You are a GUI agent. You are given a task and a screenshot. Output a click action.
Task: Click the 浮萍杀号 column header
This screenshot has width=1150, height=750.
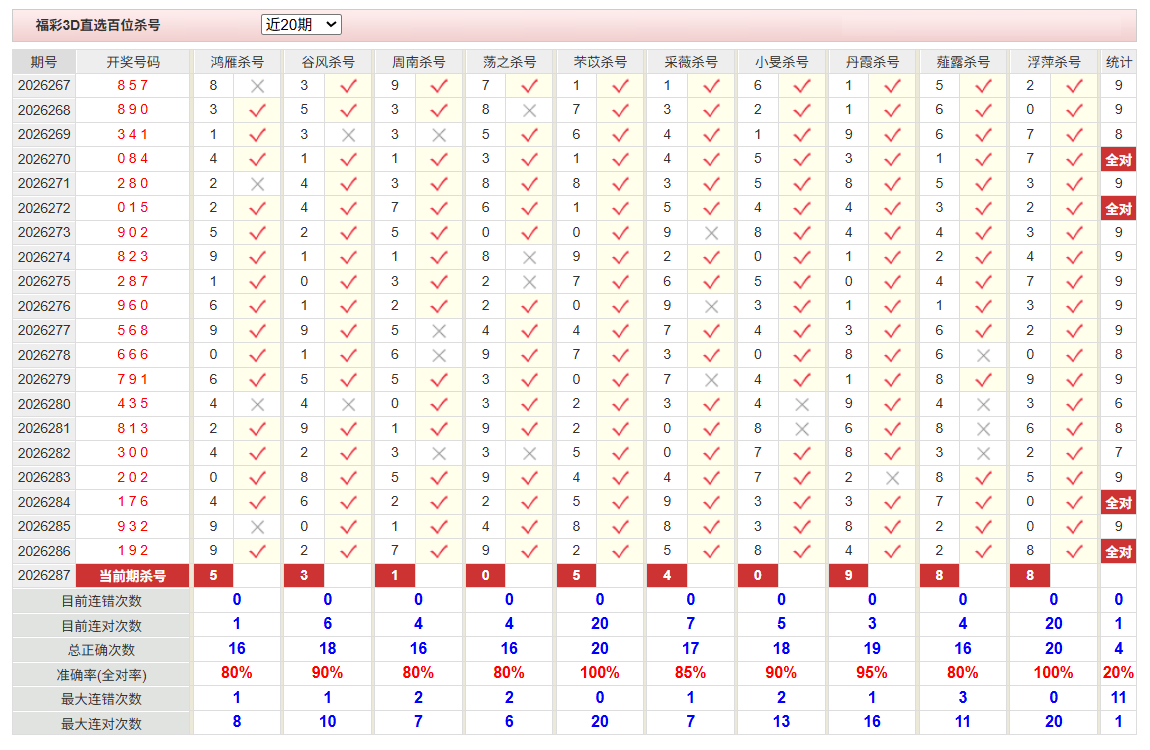click(1053, 62)
